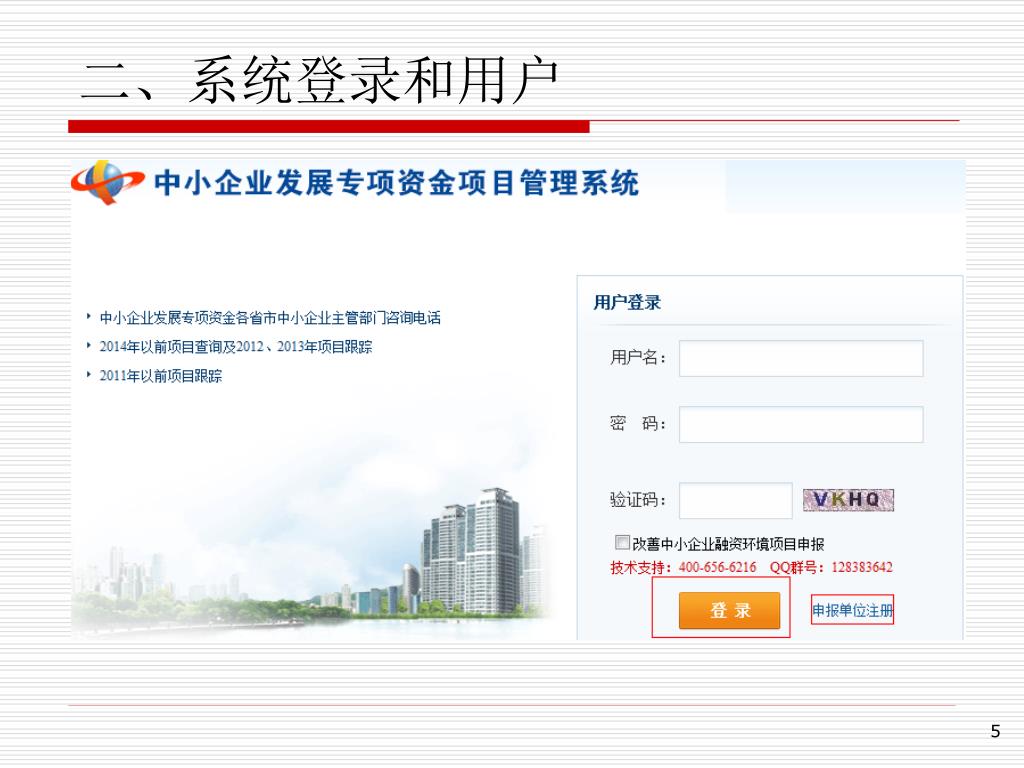
Task: Open 2011年以前项目跟踪 link
Action: point(161,376)
